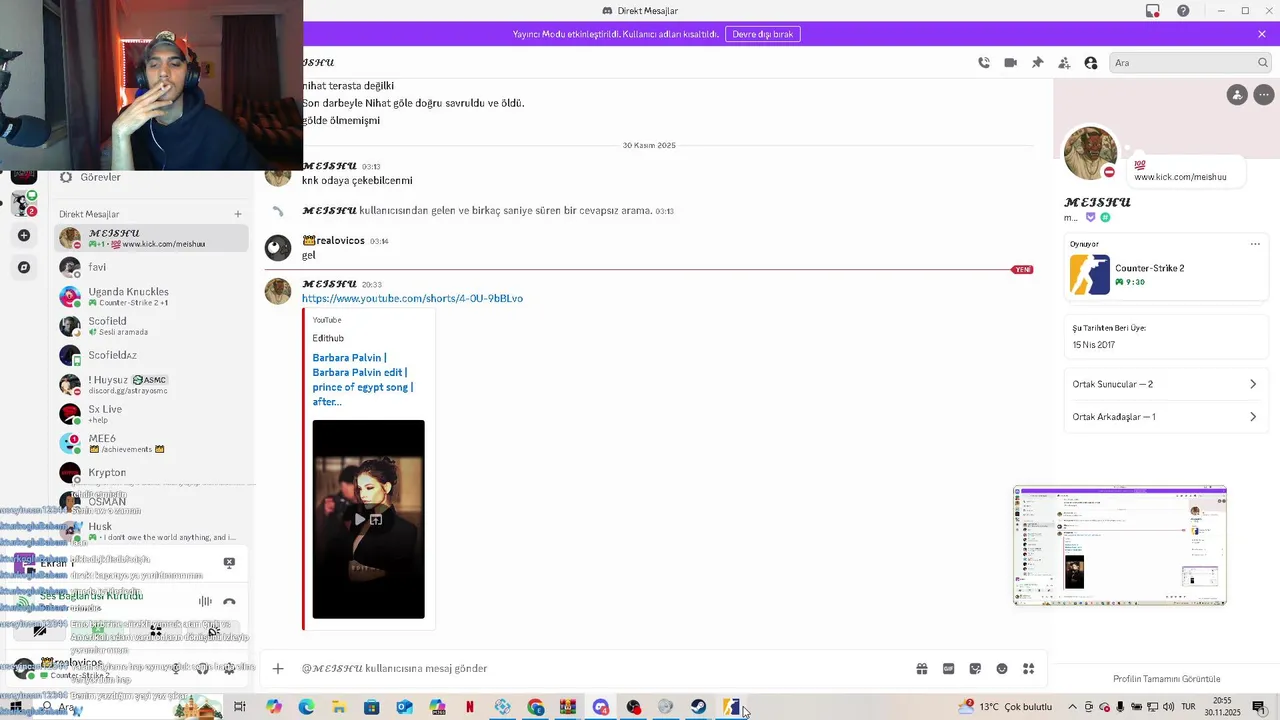This screenshot has height=720, width=1280.
Task: Open the emoji picker
Action: point(1002,669)
